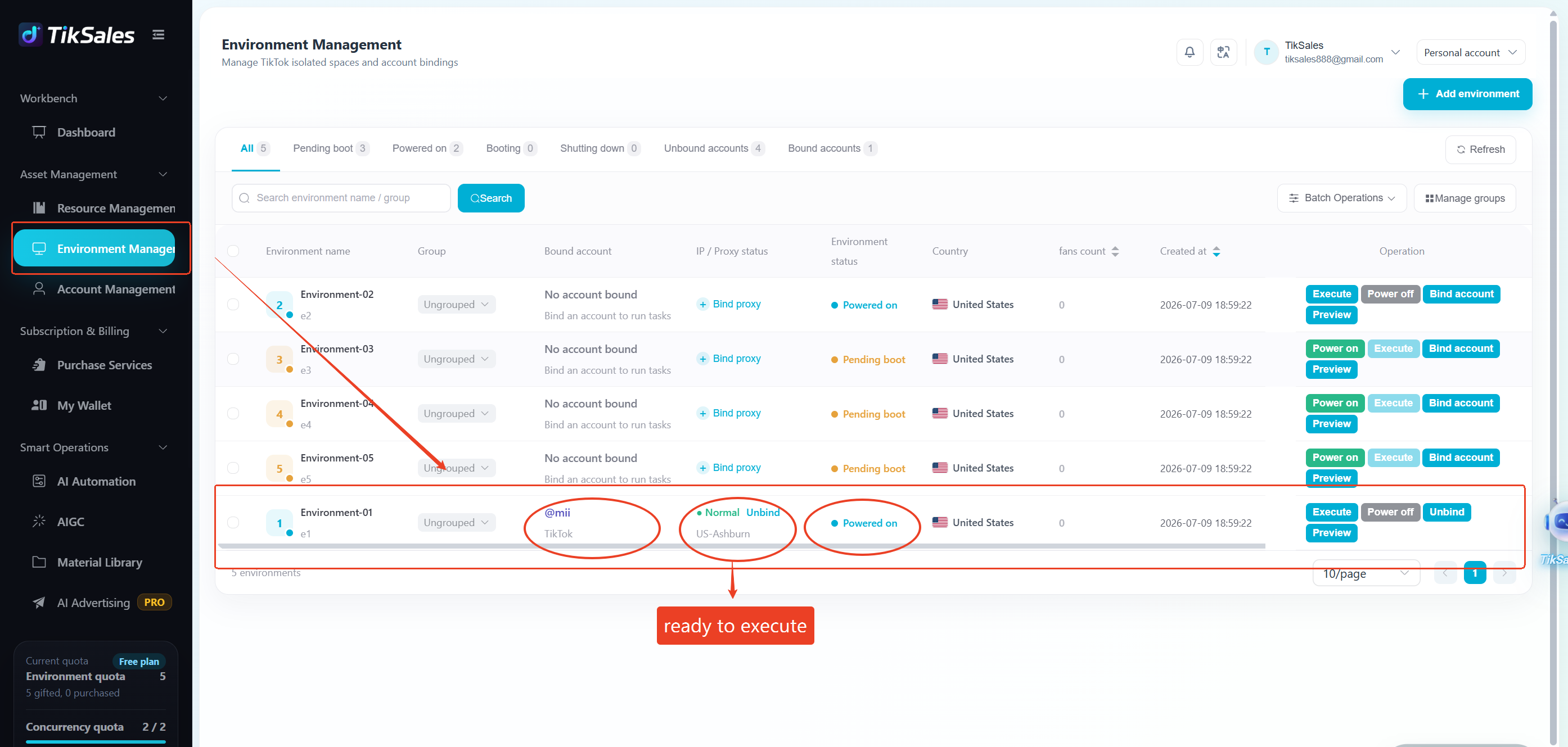Toggle the select-all header checkbox
The image size is (1568, 747).
[x=233, y=251]
